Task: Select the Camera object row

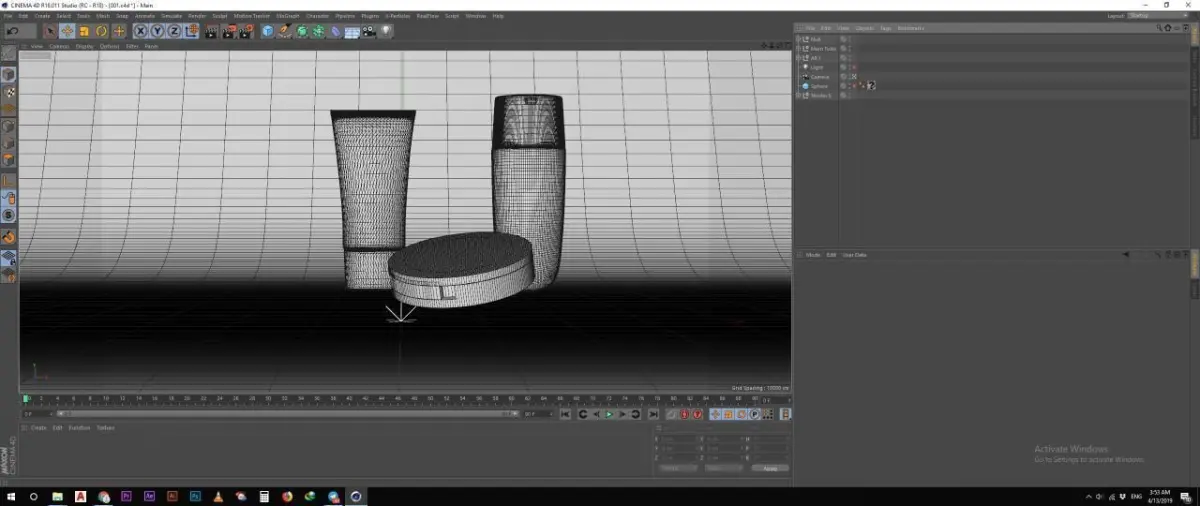Action: 819,76
